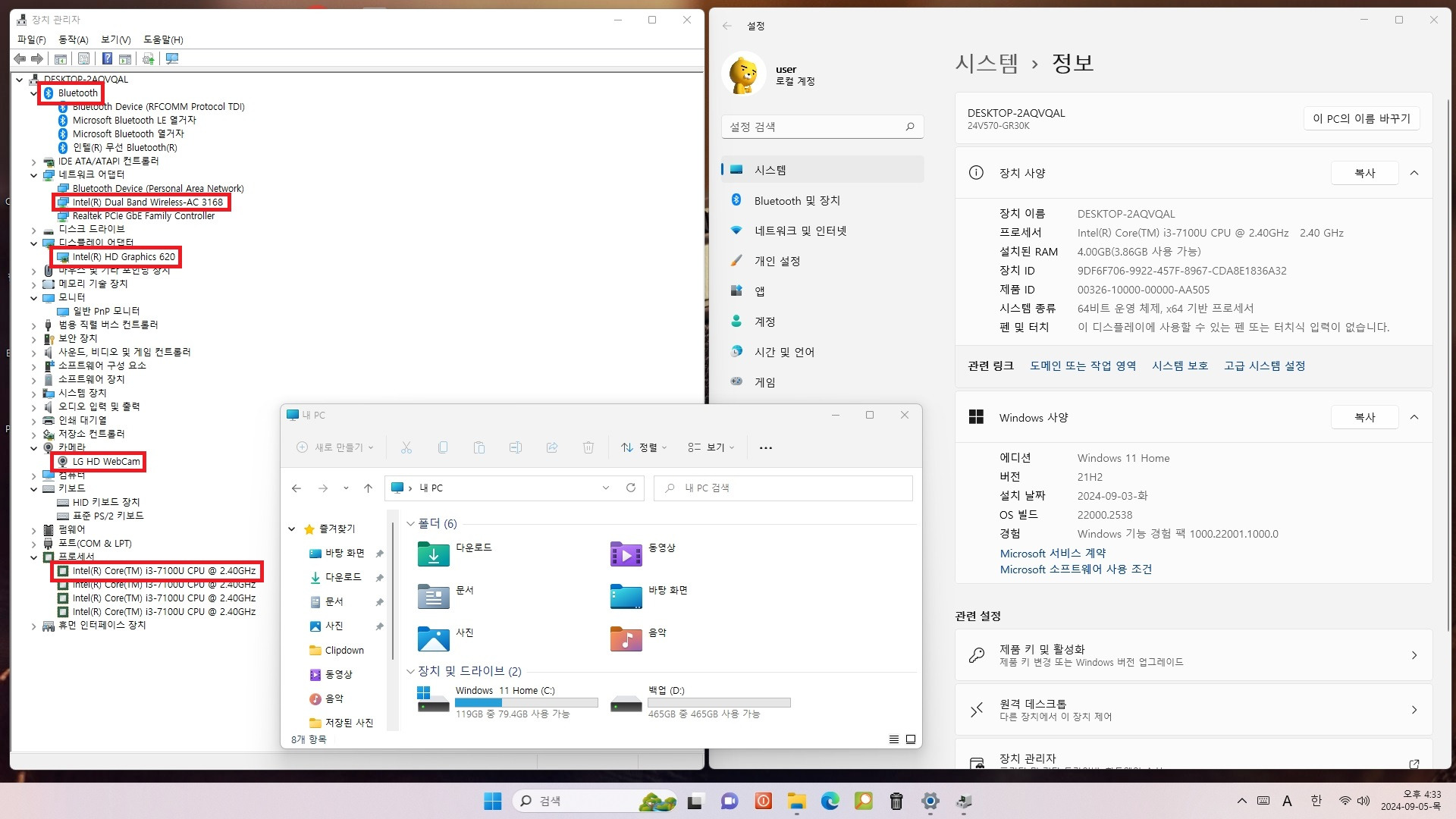Click the volume speaker icon in system tray

(1363, 801)
